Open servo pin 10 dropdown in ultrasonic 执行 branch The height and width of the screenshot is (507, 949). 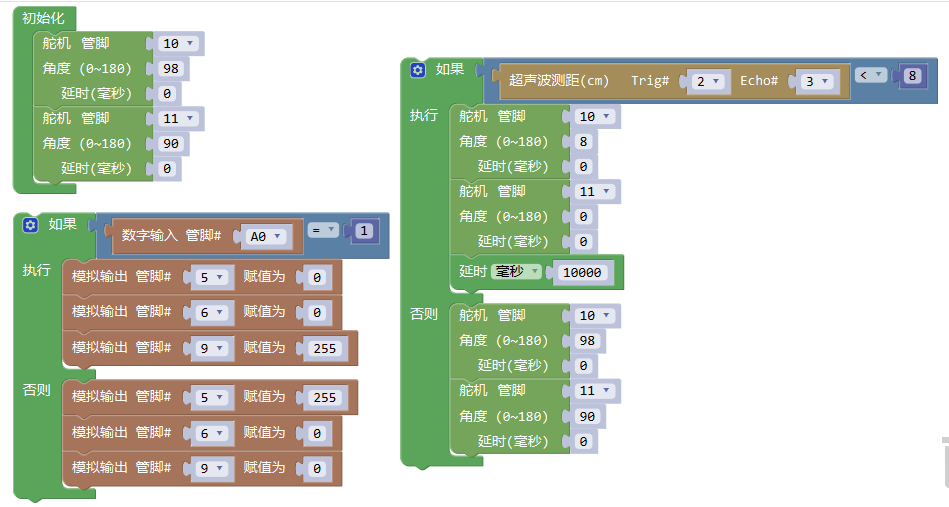(x=594, y=116)
